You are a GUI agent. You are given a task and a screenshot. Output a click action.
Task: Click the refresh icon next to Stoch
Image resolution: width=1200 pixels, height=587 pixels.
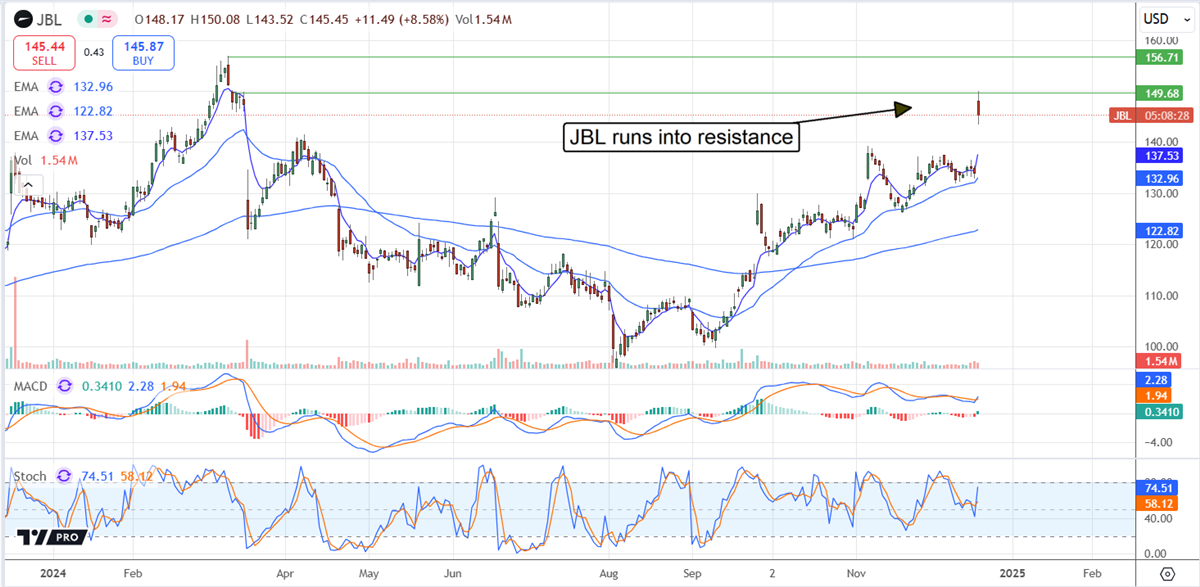65,476
